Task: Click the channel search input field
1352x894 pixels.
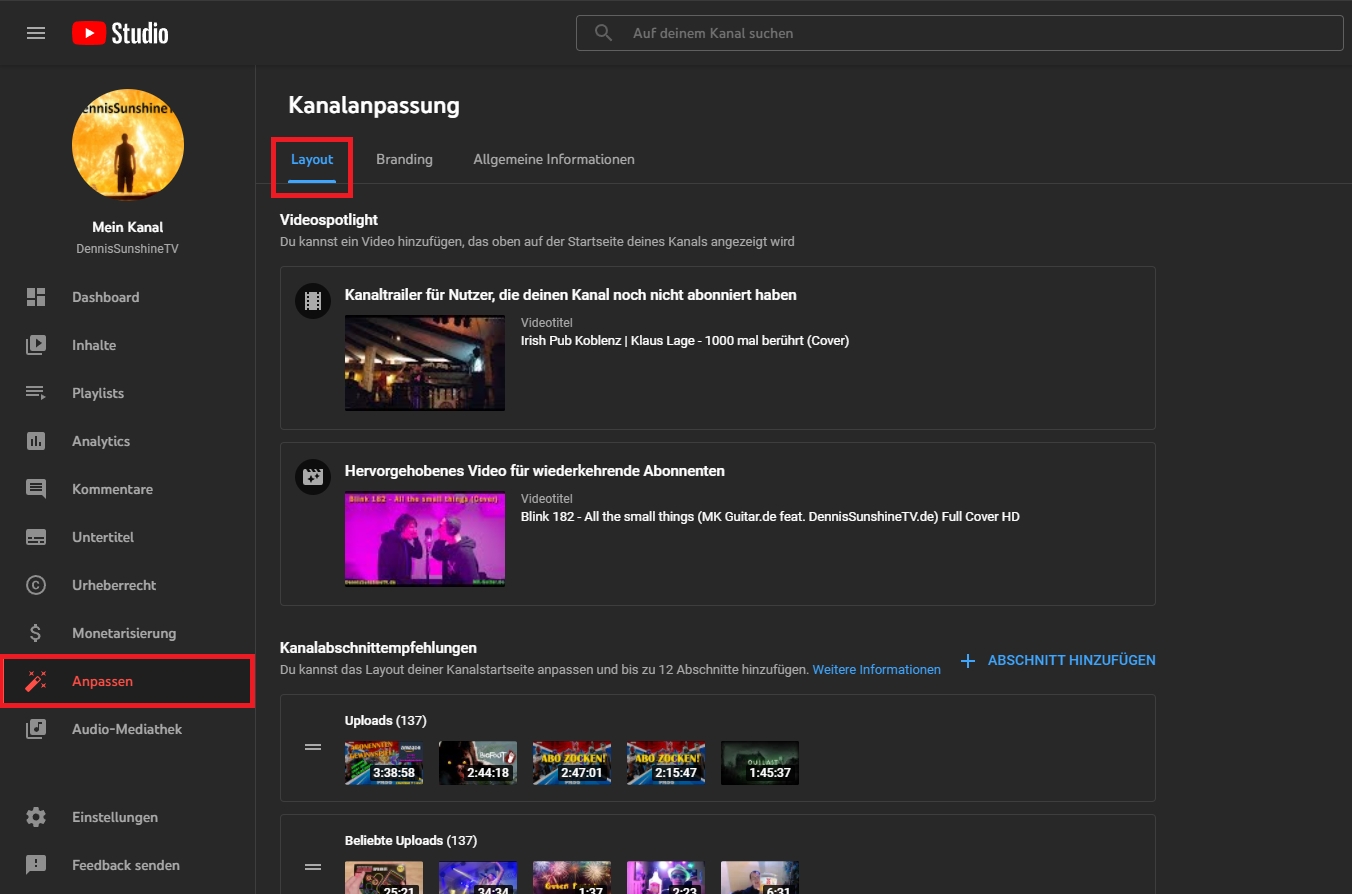Action: point(960,33)
